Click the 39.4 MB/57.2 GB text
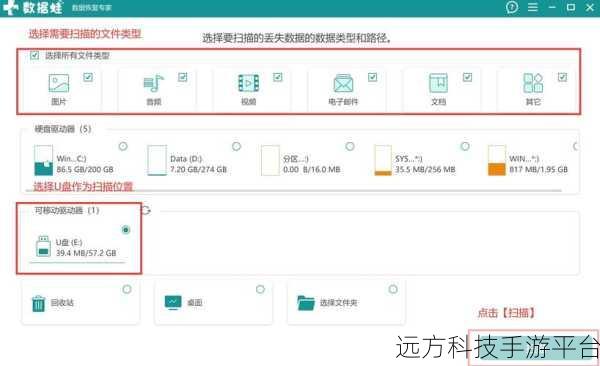600x366 pixels. tap(86, 253)
